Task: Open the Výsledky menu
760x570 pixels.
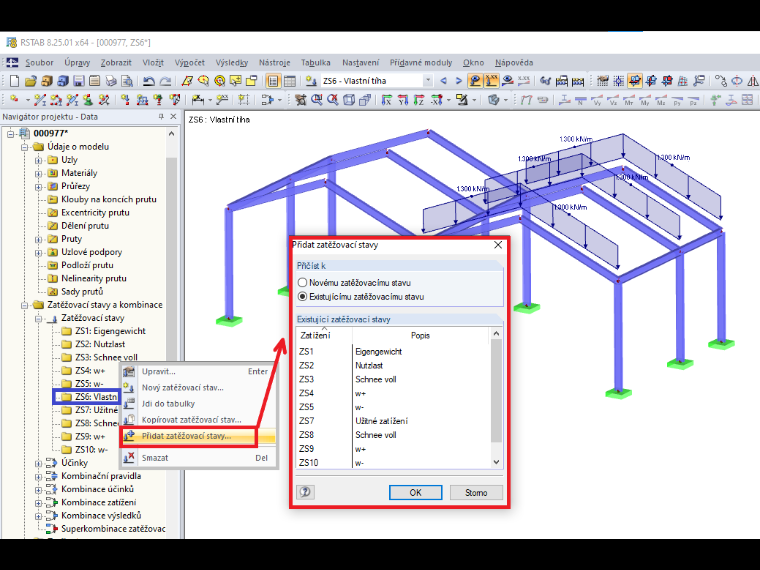Action: [232, 63]
